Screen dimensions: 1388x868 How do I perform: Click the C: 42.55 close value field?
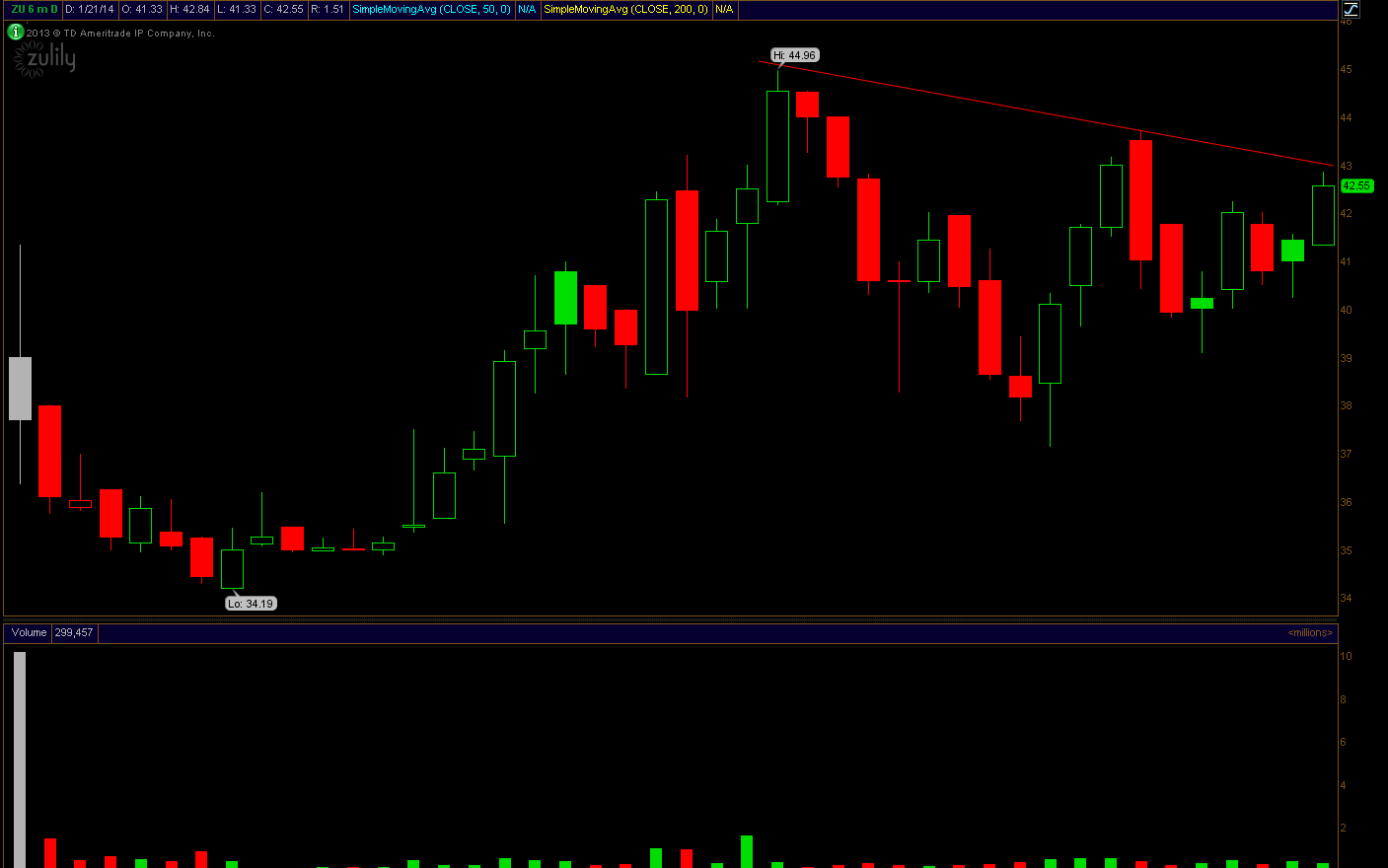coord(284,9)
